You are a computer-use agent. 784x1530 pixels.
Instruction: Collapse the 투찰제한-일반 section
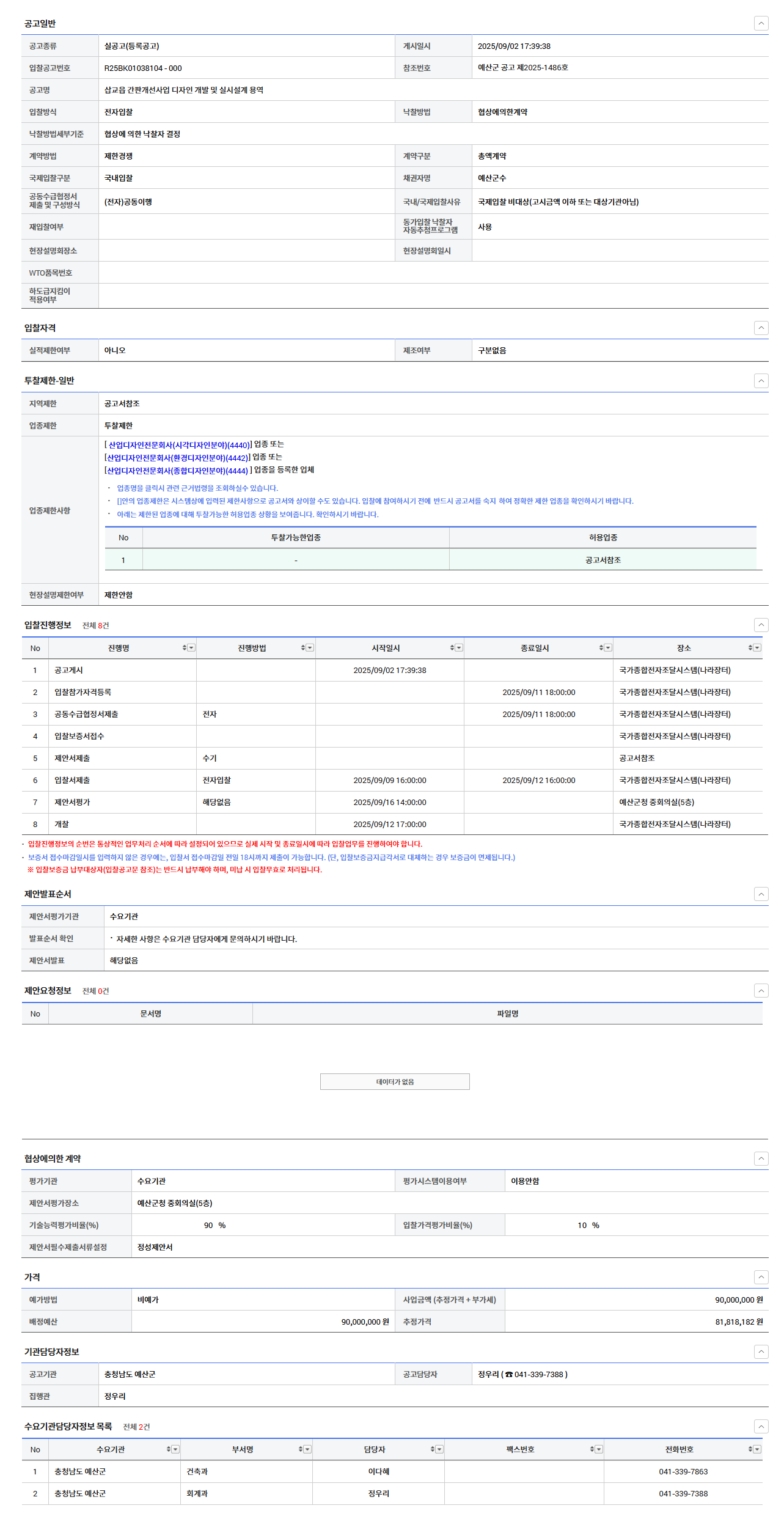[x=761, y=380]
